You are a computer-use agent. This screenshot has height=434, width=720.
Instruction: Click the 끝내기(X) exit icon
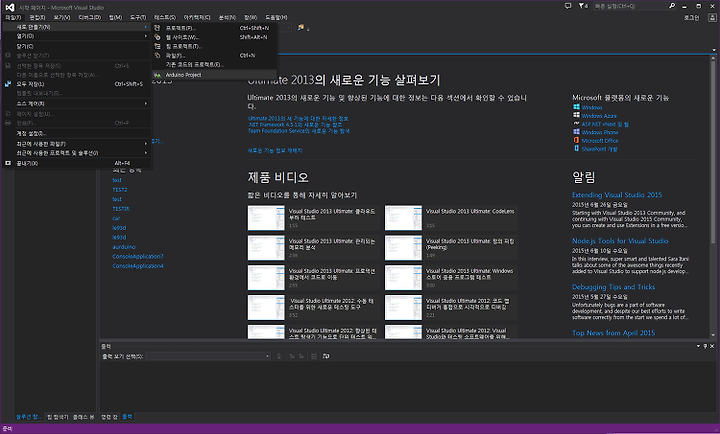click(x=8, y=163)
